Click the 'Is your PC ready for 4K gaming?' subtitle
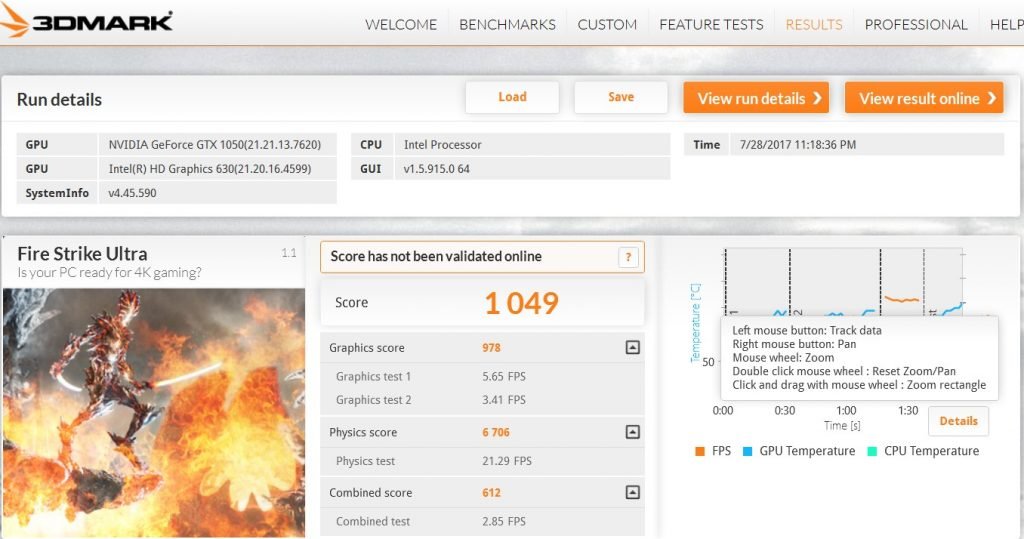Viewport: 1024px width, 539px height. click(x=109, y=272)
